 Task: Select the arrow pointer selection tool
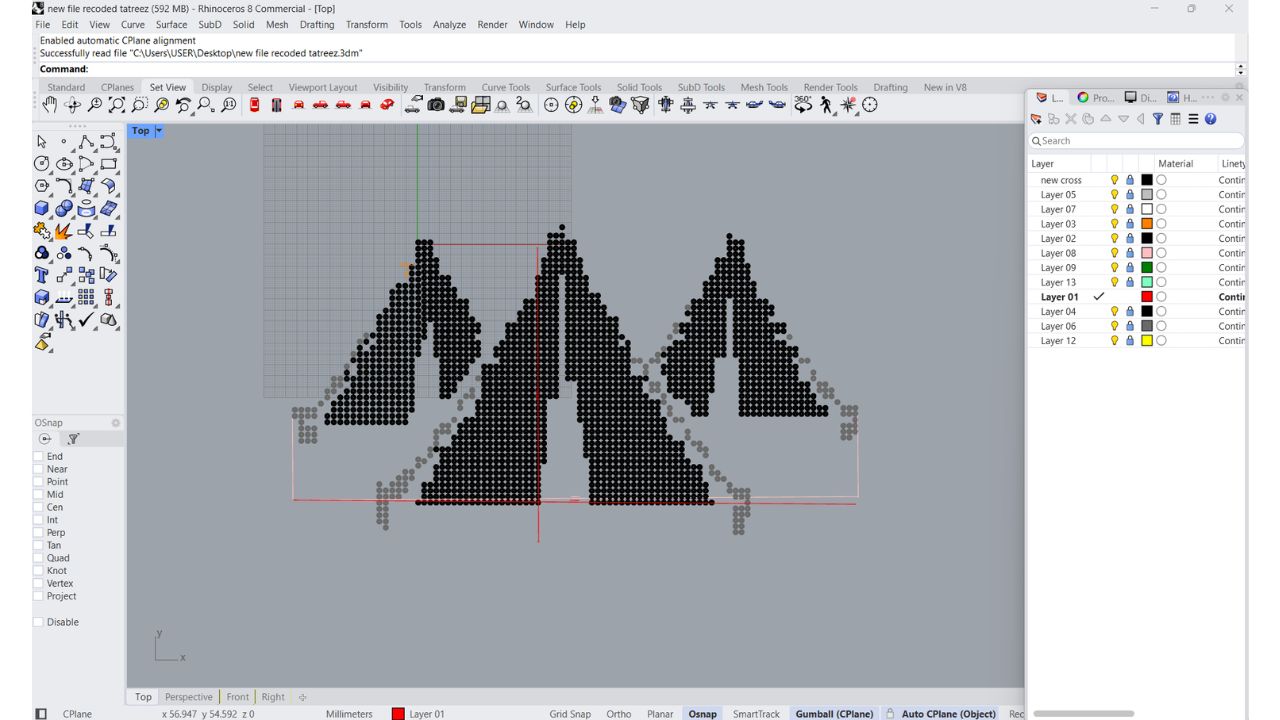click(x=42, y=142)
